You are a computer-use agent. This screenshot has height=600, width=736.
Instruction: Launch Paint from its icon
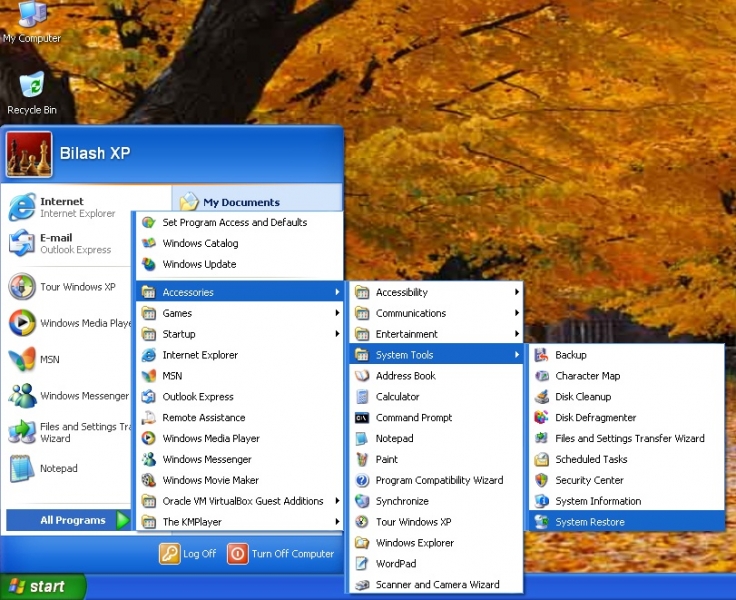coord(361,460)
